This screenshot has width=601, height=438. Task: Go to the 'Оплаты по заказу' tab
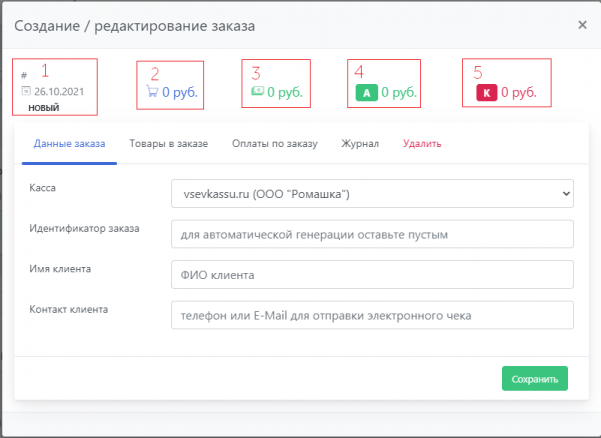(274, 144)
